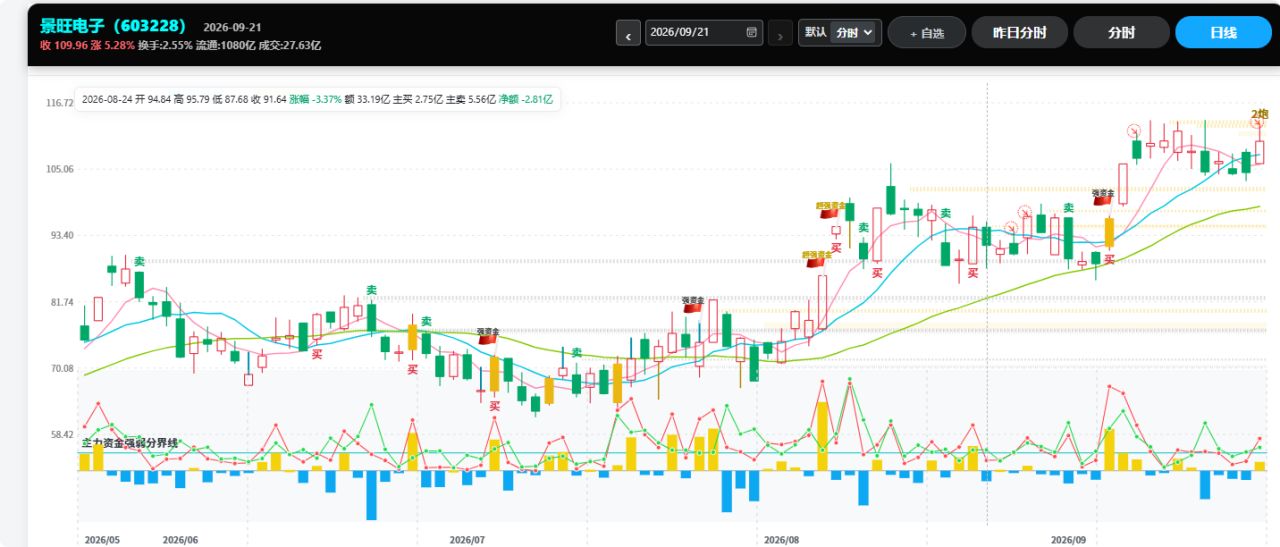Click the 58.42 price axis label
Viewport: 1280px width, 547px height.
click(x=62, y=435)
